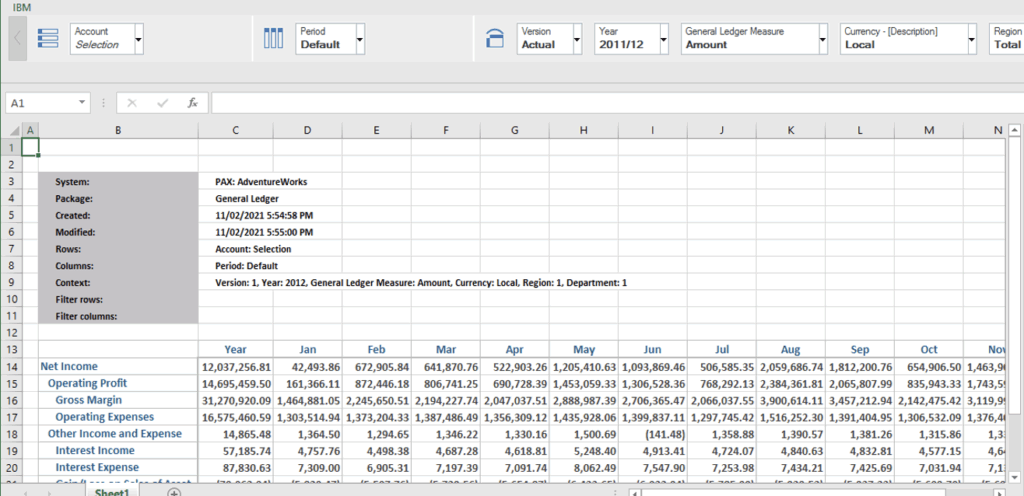Screen dimensions: 1024x496
Task: Expand the Version Actual dropdown
Action: click(577, 39)
